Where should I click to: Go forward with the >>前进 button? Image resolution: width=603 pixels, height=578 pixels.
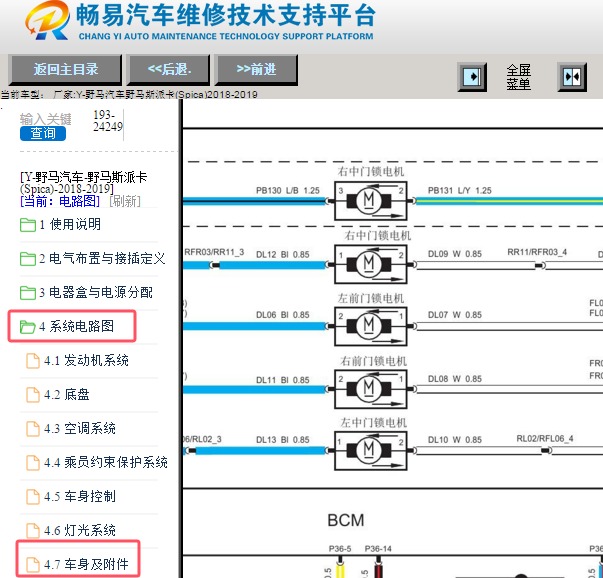coord(256,70)
